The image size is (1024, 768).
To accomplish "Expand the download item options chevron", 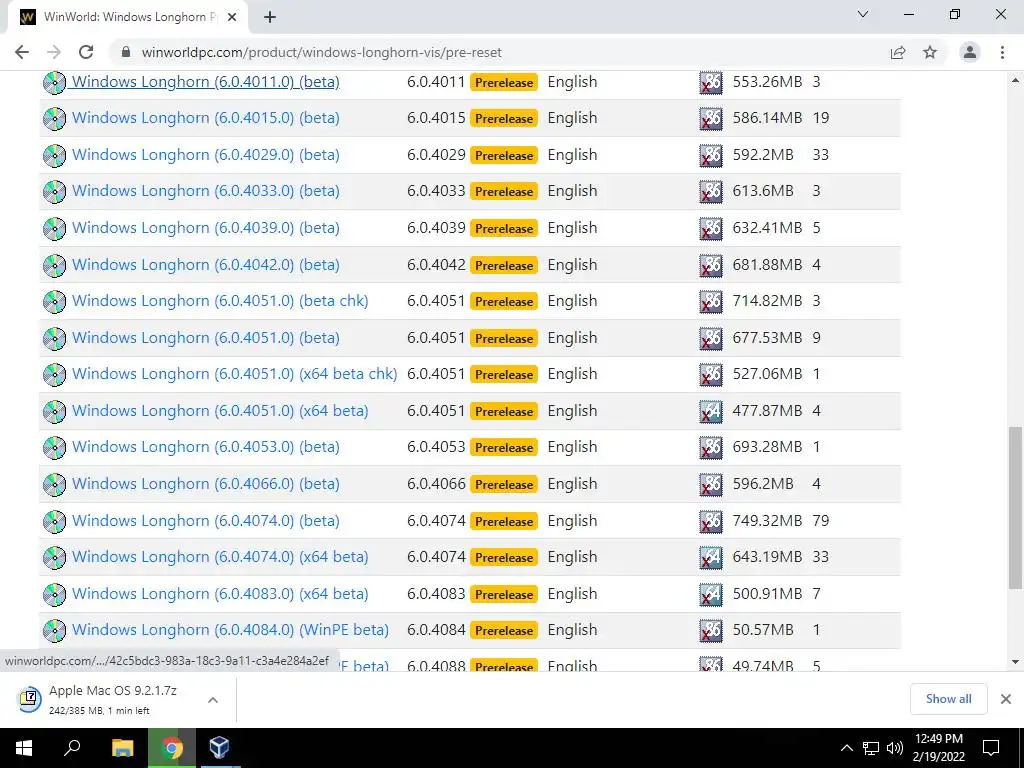I will pos(212,699).
